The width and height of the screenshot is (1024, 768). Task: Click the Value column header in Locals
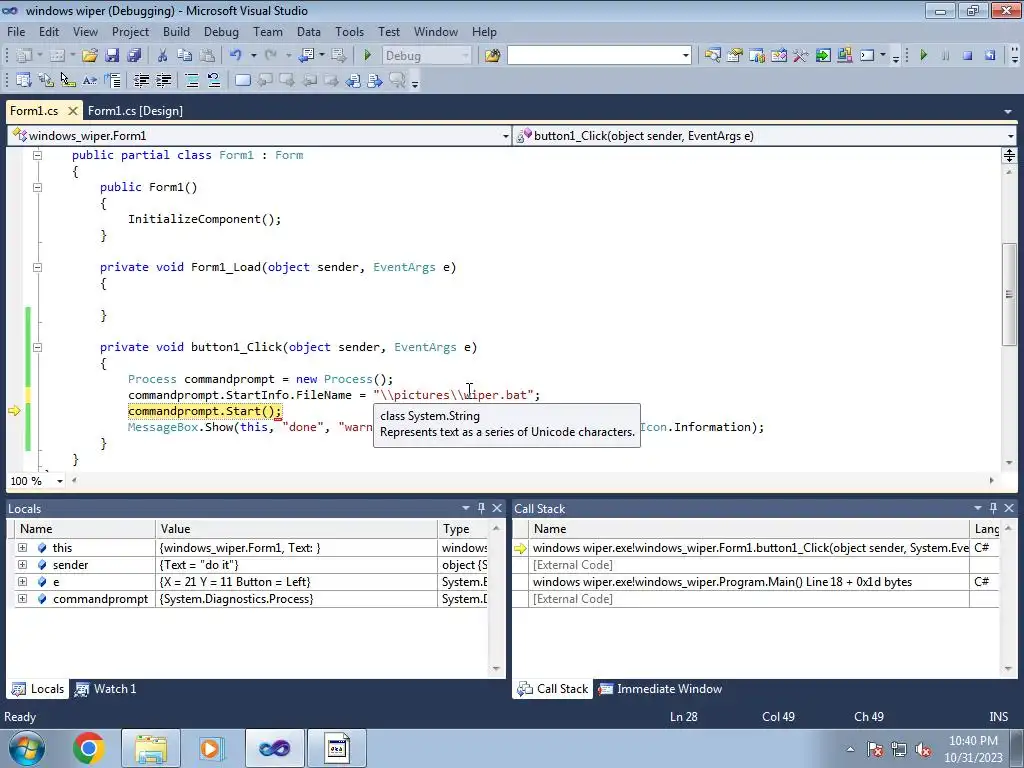pos(296,528)
